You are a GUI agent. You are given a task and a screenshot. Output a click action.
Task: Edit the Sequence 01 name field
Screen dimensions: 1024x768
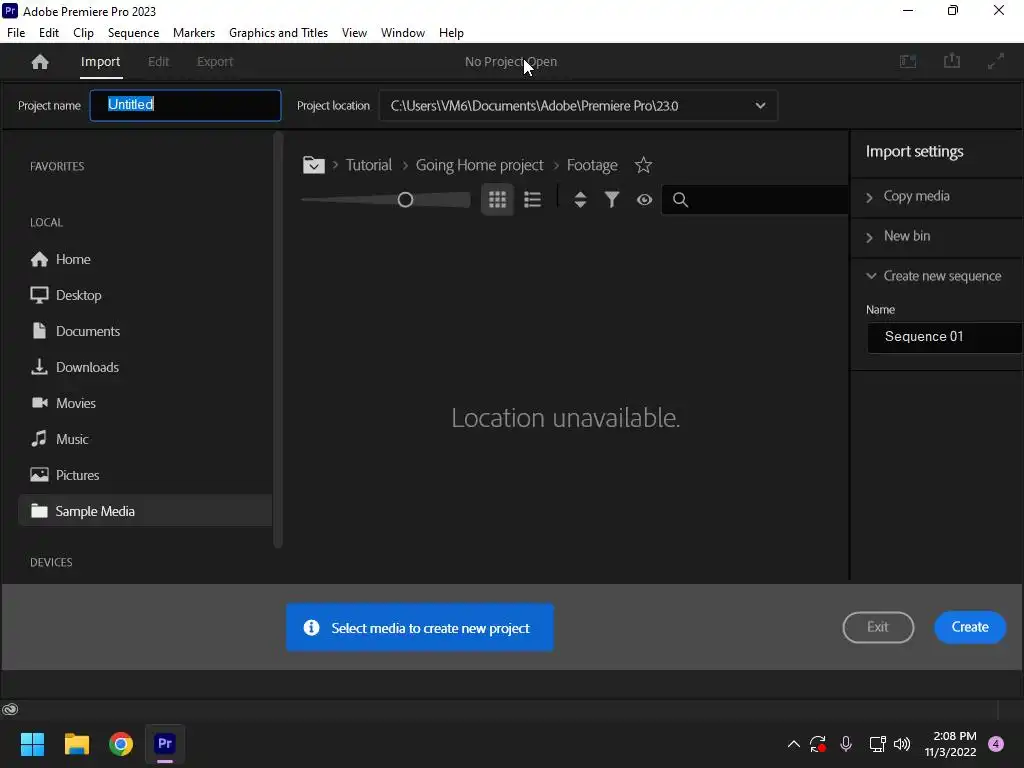tap(944, 337)
